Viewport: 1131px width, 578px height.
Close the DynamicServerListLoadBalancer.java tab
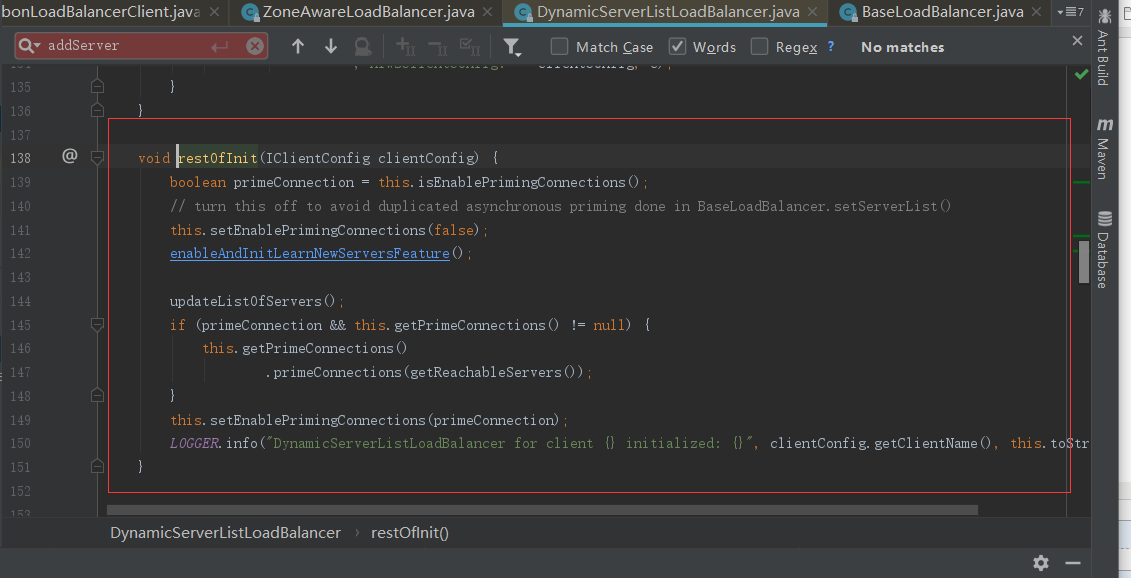tap(813, 12)
